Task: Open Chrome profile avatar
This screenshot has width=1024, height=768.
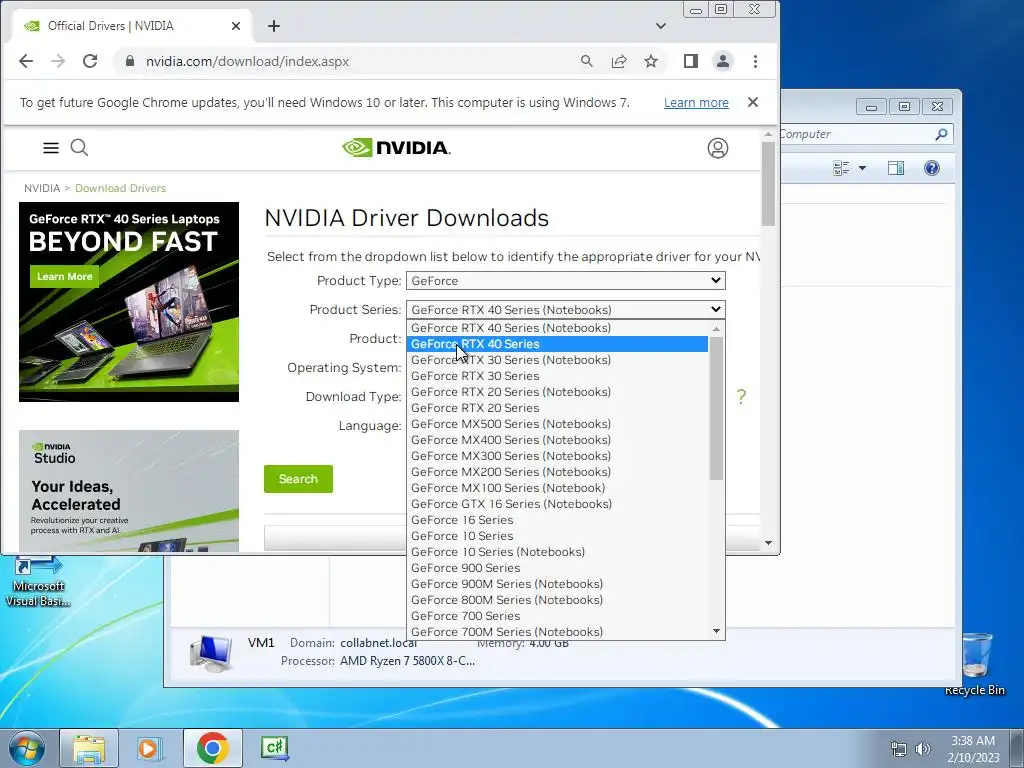Action: pos(723,61)
